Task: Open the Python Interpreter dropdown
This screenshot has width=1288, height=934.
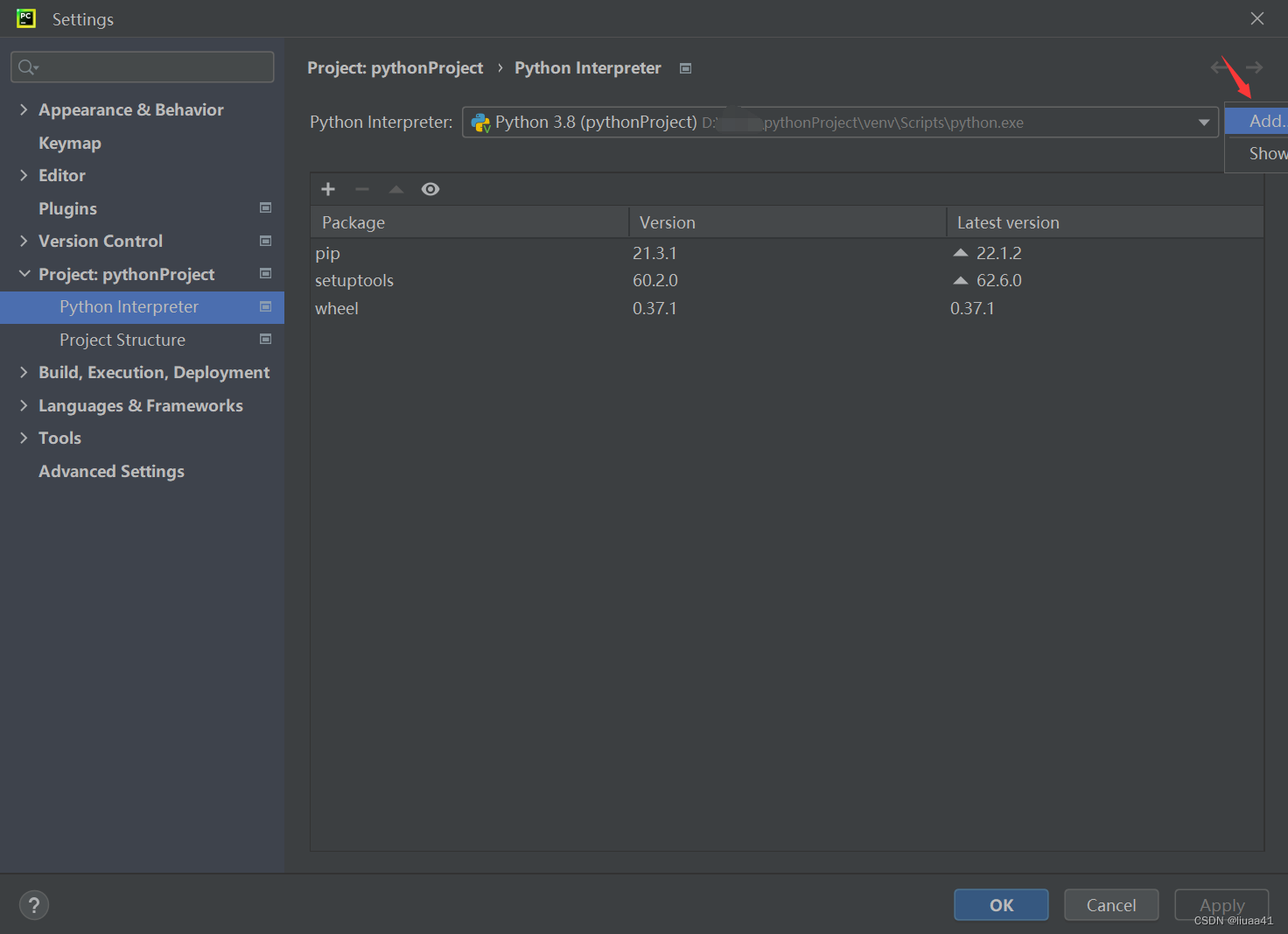Action: point(1204,123)
